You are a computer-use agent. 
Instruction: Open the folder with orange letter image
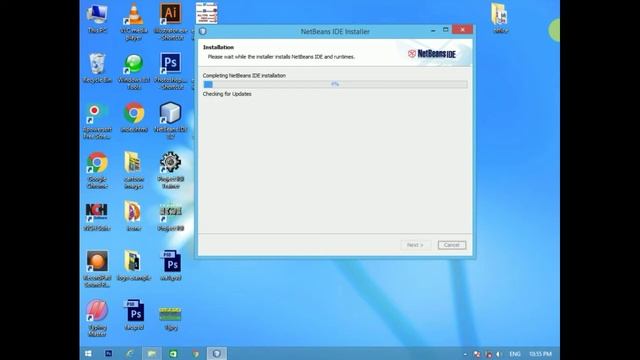pos(134,216)
